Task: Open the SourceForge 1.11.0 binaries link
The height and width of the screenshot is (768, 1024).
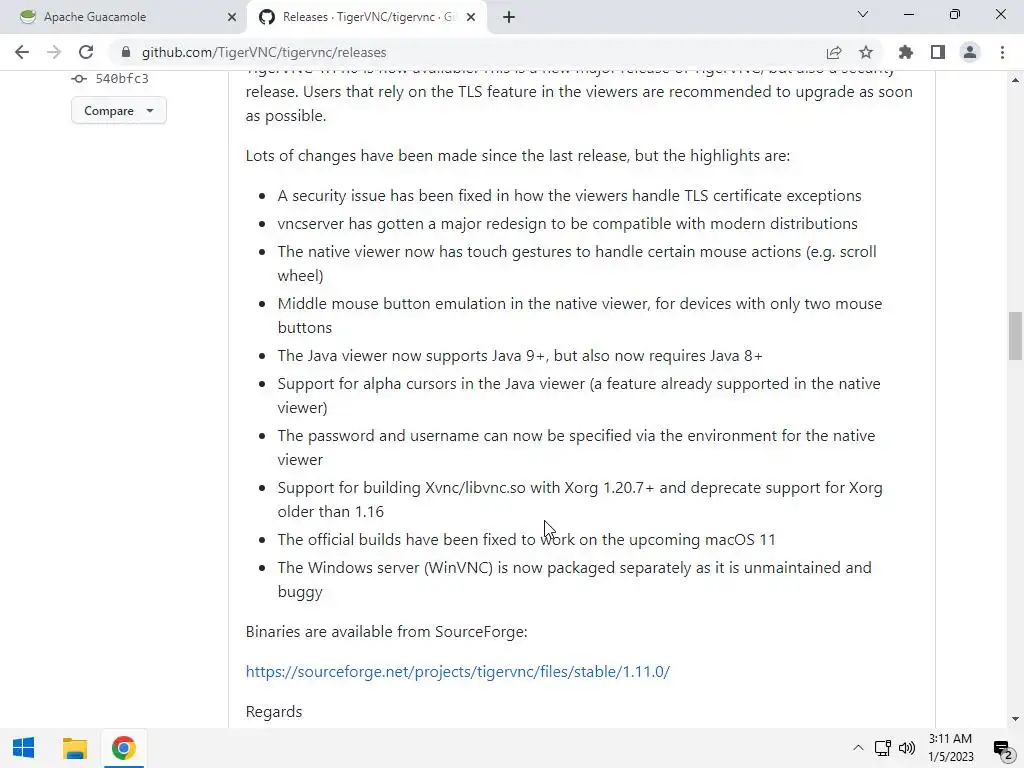Action: (x=458, y=671)
